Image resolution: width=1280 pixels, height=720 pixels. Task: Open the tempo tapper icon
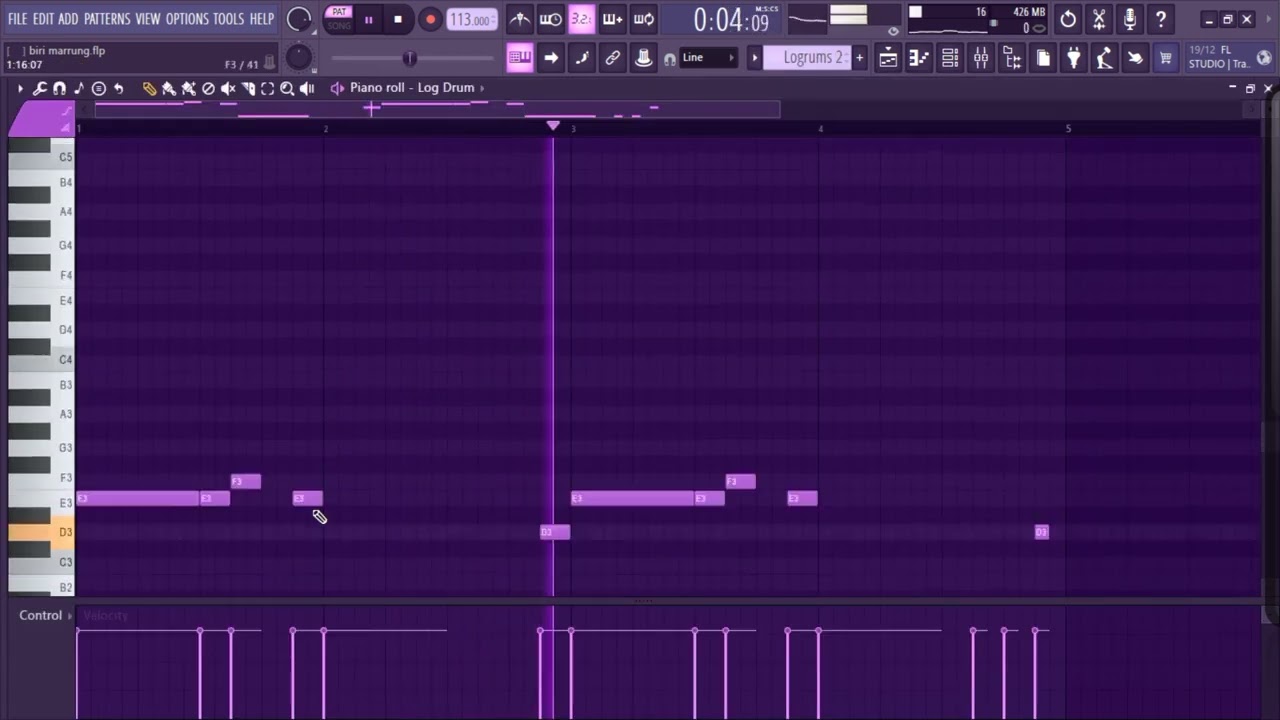1104,58
